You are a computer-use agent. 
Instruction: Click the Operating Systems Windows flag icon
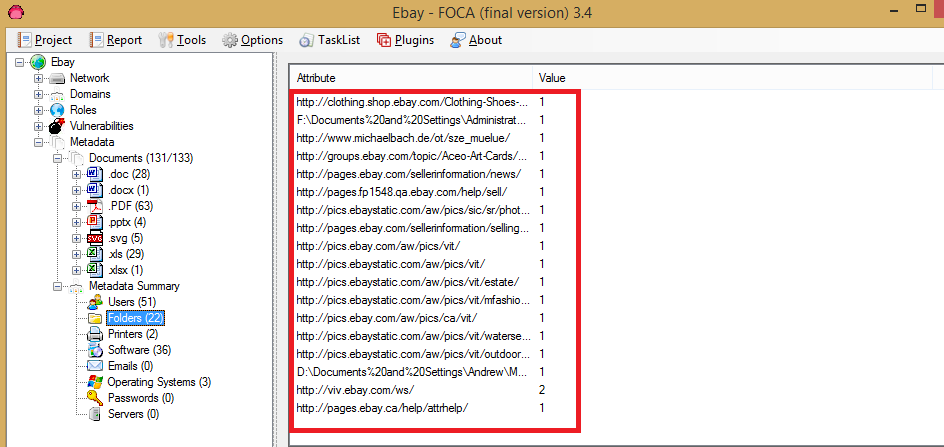(95, 382)
